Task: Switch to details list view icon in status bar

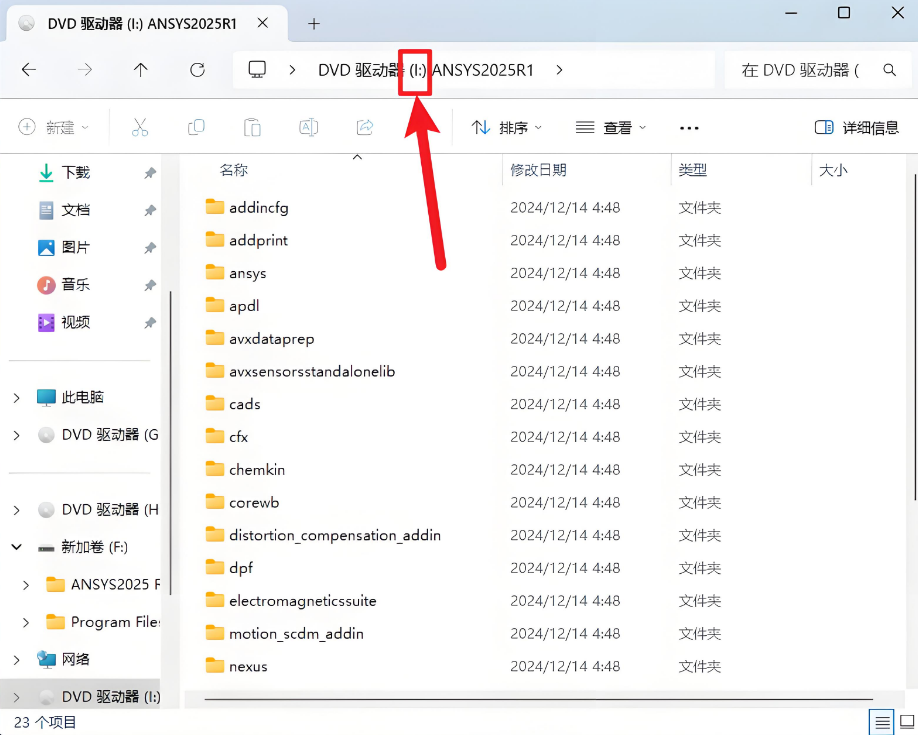Action: pos(882,722)
